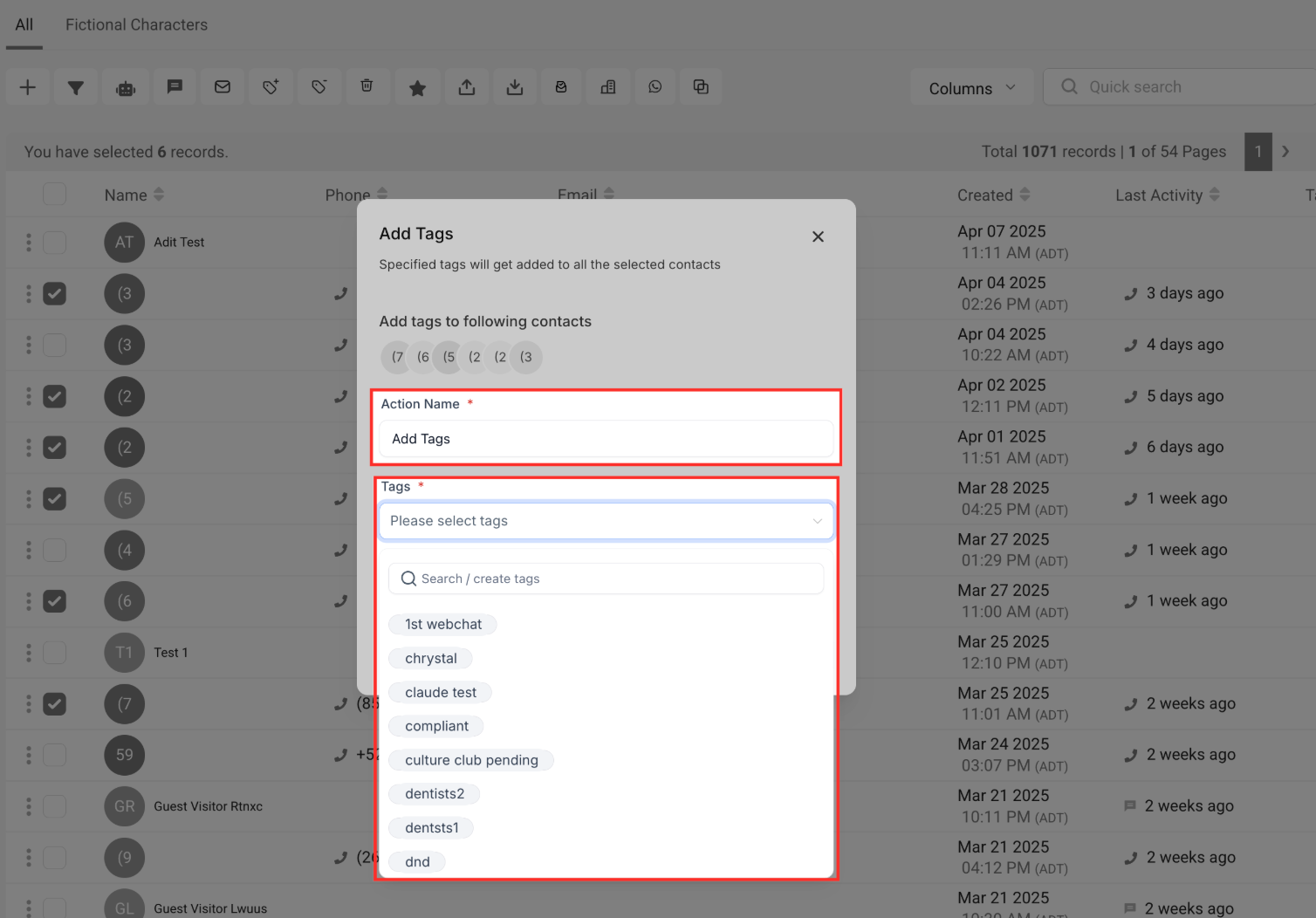The image size is (1316, 918).
Task: Open the Adit Test contact name
Action: pos(179,243)
